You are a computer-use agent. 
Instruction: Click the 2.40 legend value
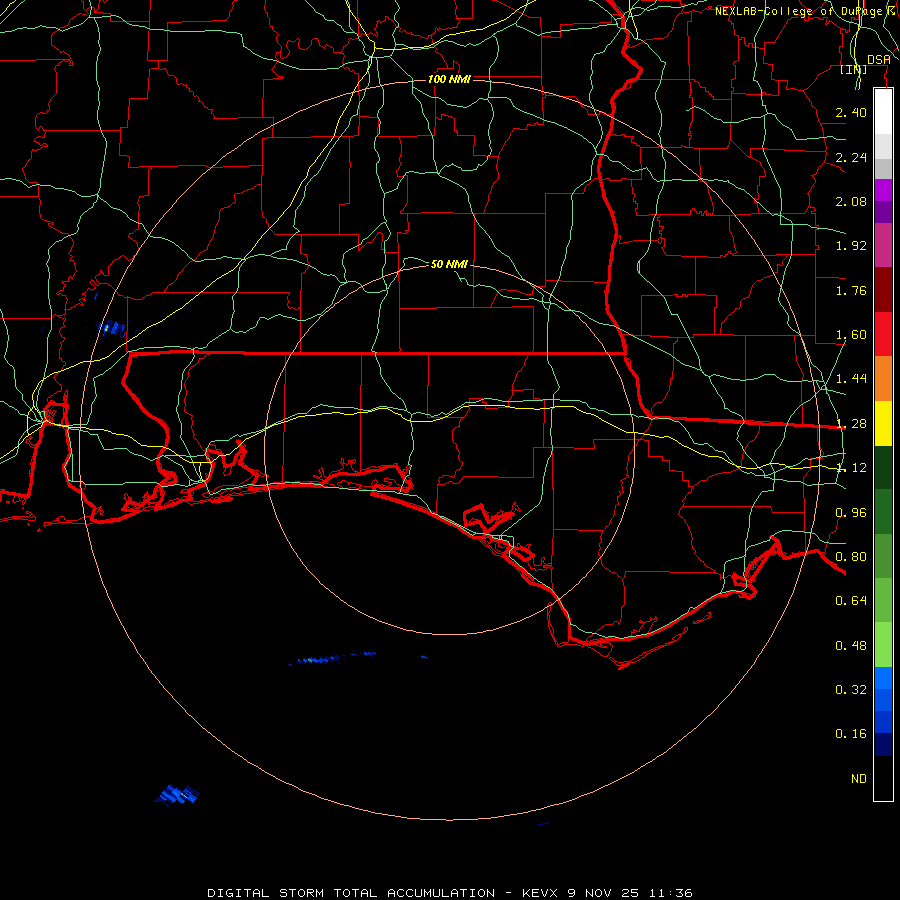coord(851,112)
